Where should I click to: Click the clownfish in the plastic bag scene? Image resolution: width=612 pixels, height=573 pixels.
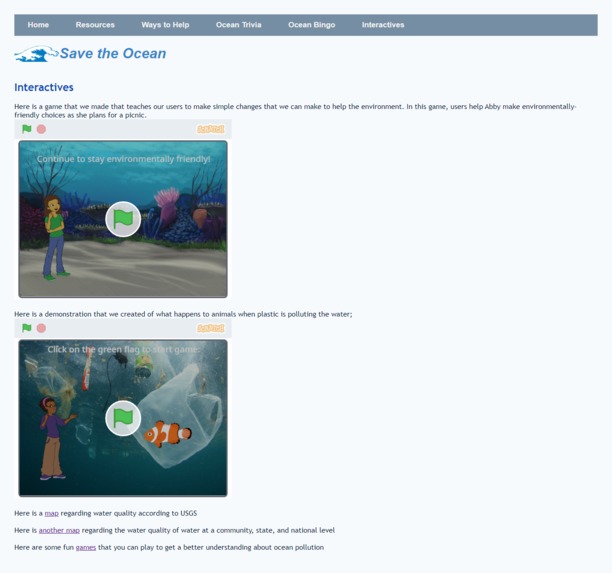[168, 433]
